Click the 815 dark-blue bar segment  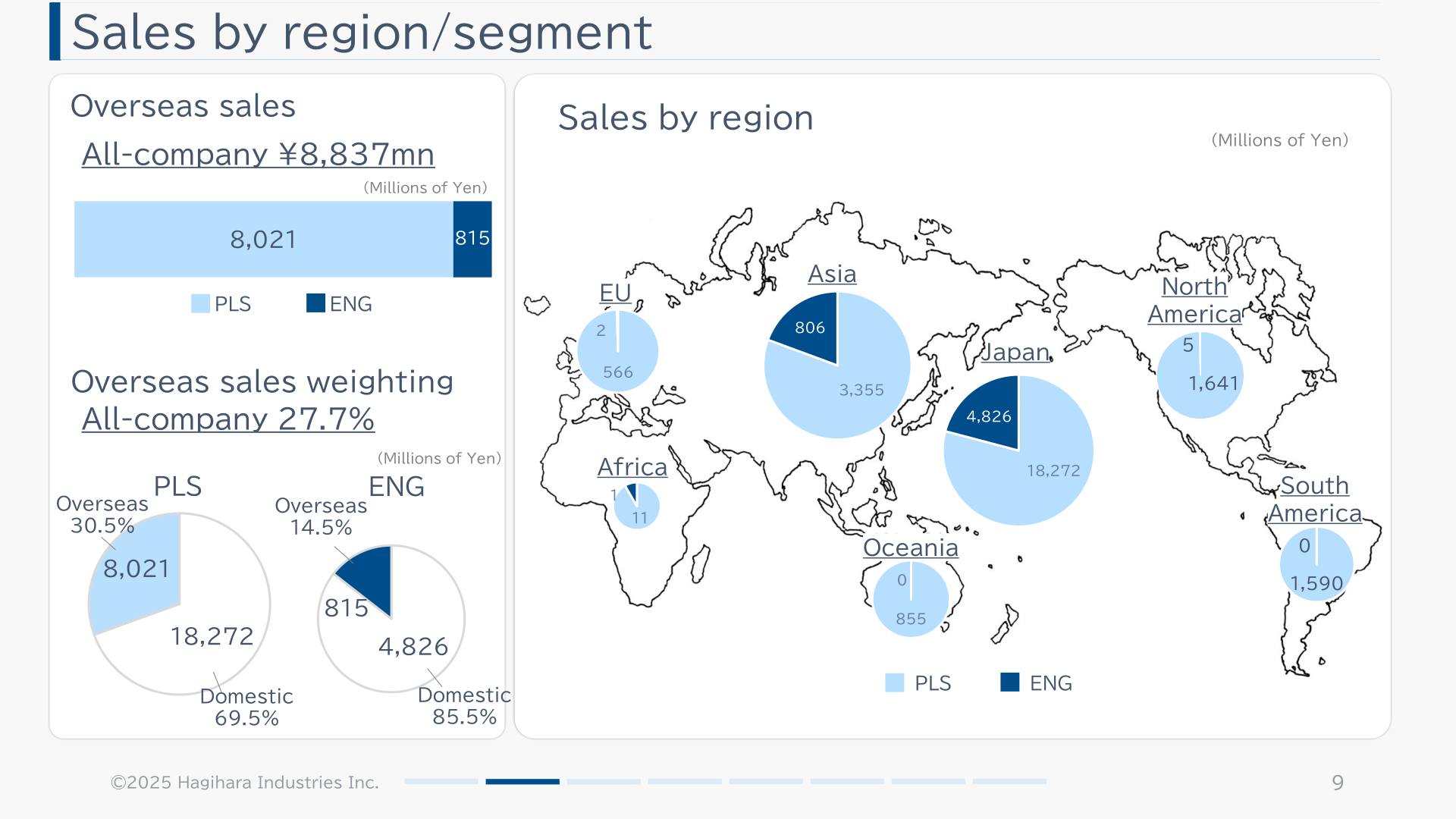click(x=472, y=240)
